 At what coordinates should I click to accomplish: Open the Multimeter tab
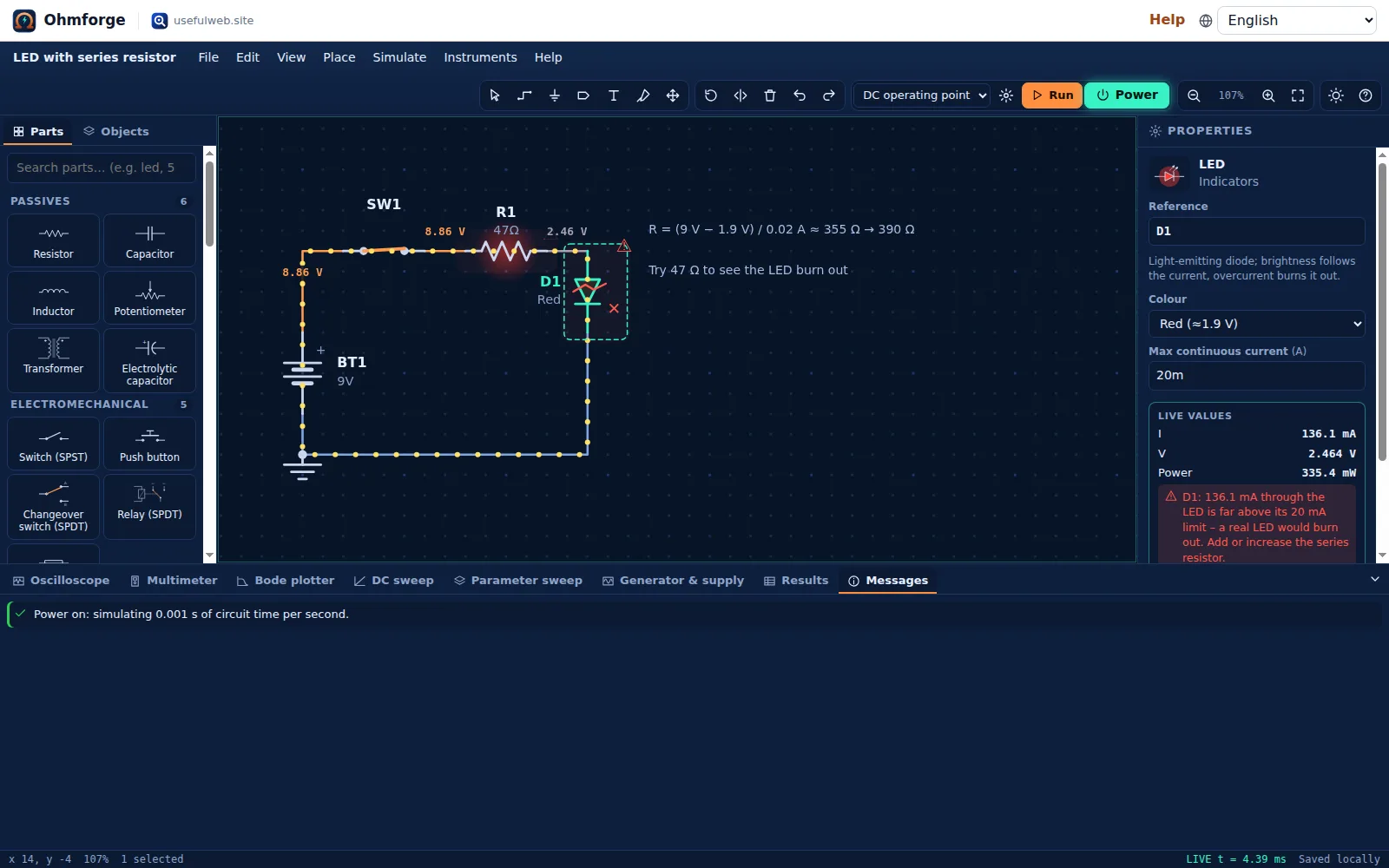174,581
